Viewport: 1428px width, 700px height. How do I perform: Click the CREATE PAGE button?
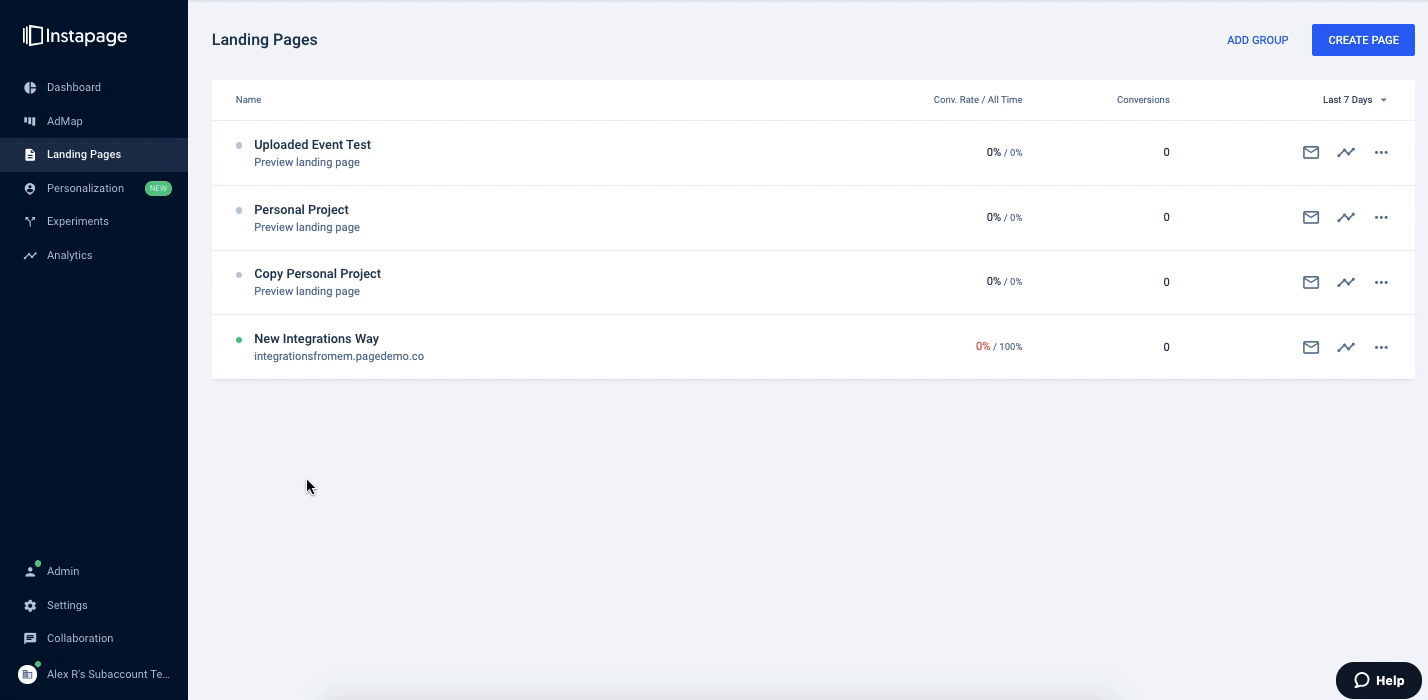click(1363, 40)
